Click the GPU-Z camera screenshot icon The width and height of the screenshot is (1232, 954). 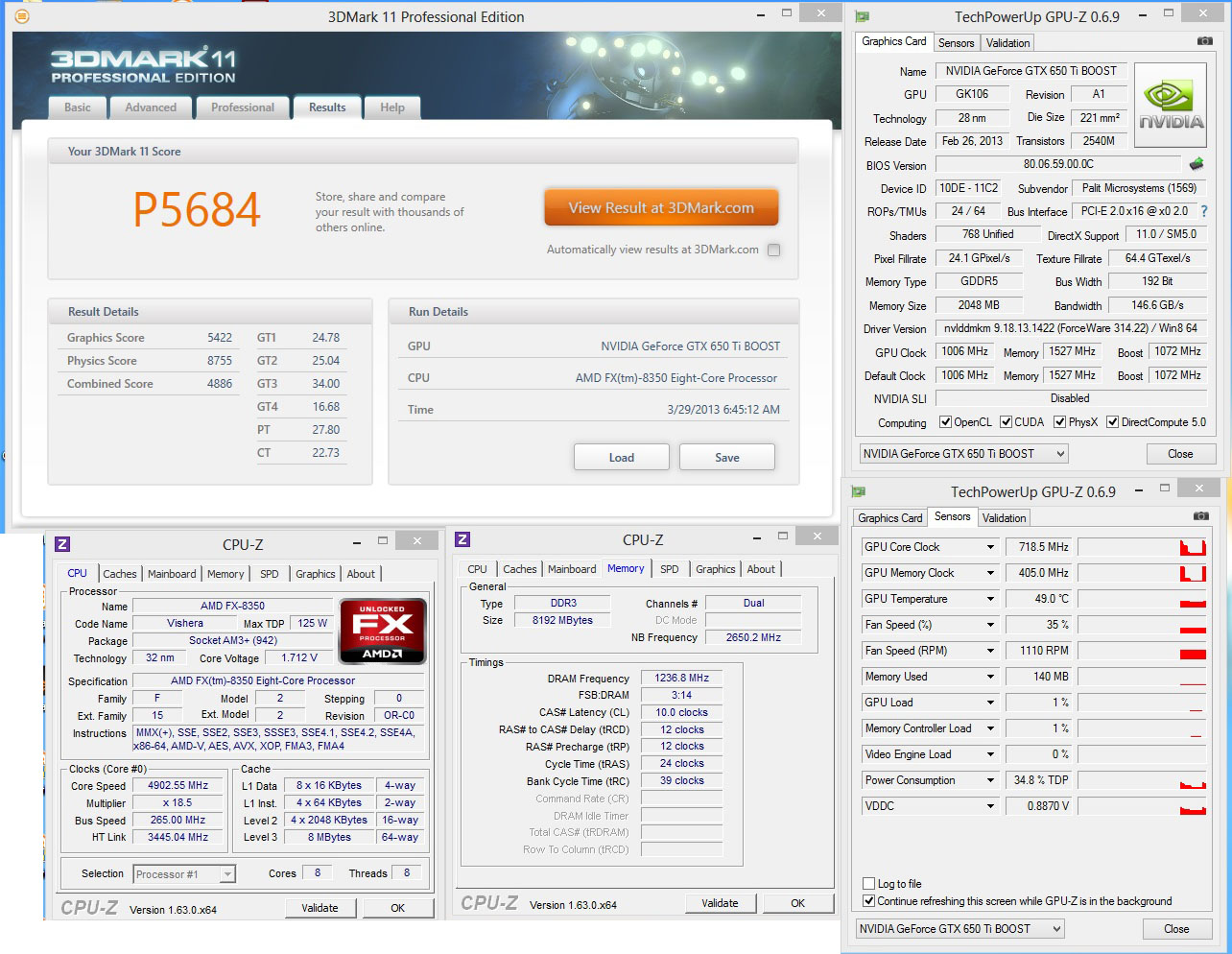[x=1205, y=41]
